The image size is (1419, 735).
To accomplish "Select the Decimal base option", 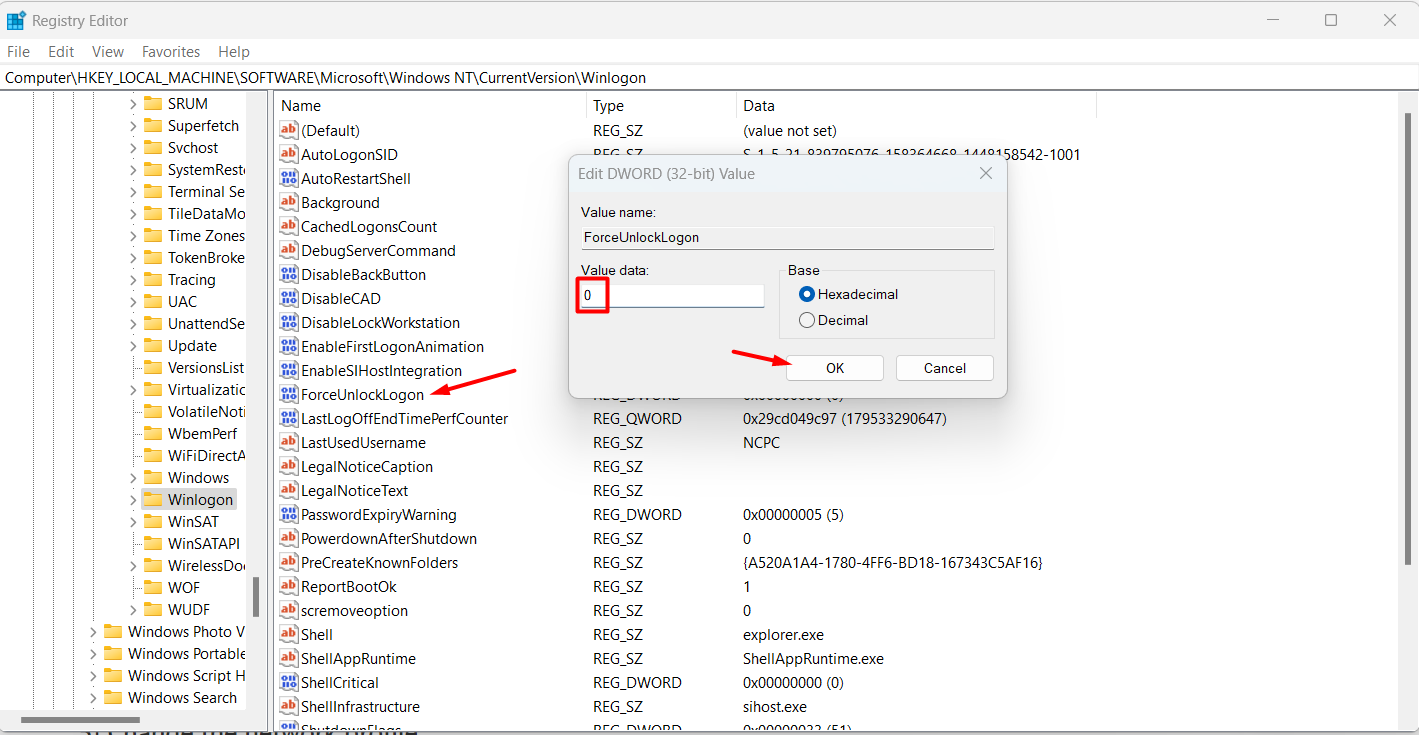I will (x=807, y=320).
